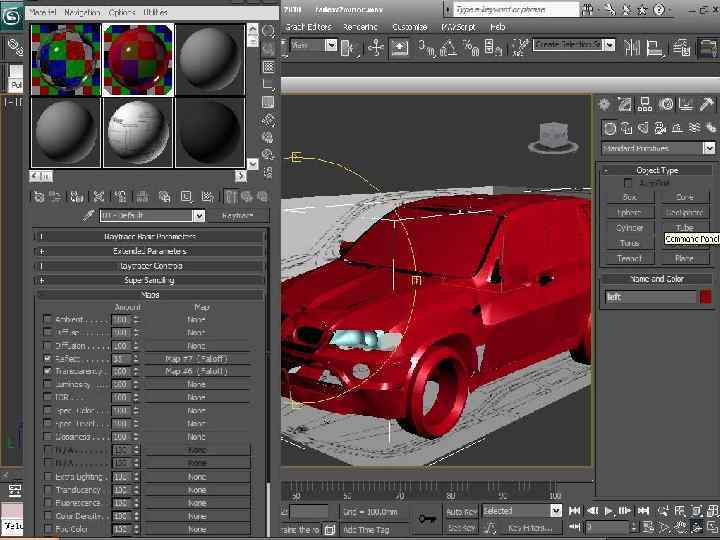The image size is (720, 540).
Task: Expand the Extended Parameters rollout
Action: (x=150, y=251)
